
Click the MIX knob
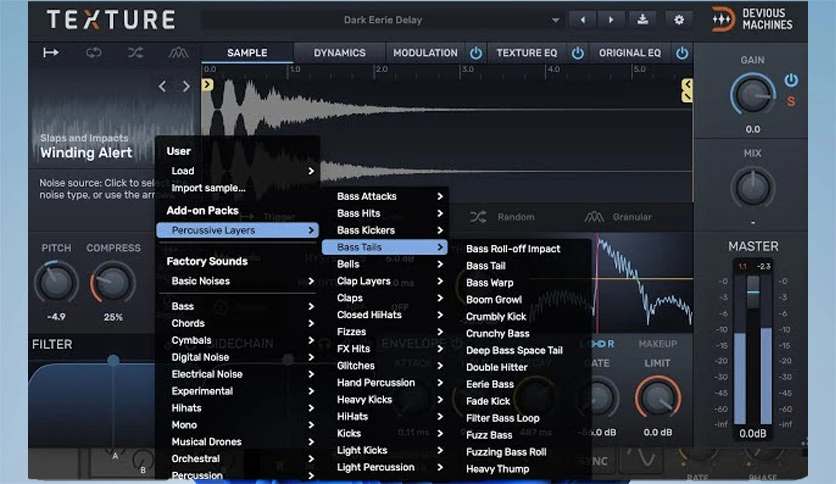click(x=752, y=188)
